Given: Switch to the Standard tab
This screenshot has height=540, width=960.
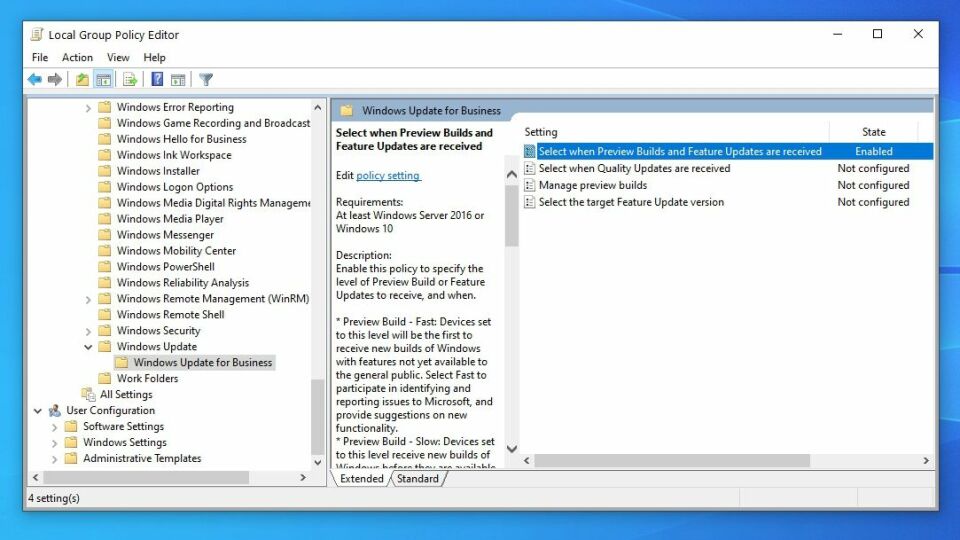Looking at the screenshot, I should tap(418, 479).
